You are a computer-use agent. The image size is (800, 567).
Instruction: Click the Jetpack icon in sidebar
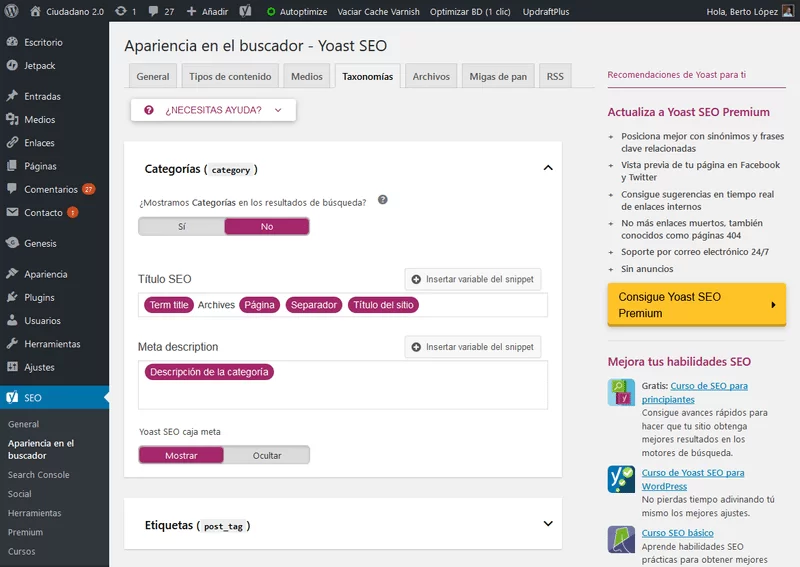point(12,65)
